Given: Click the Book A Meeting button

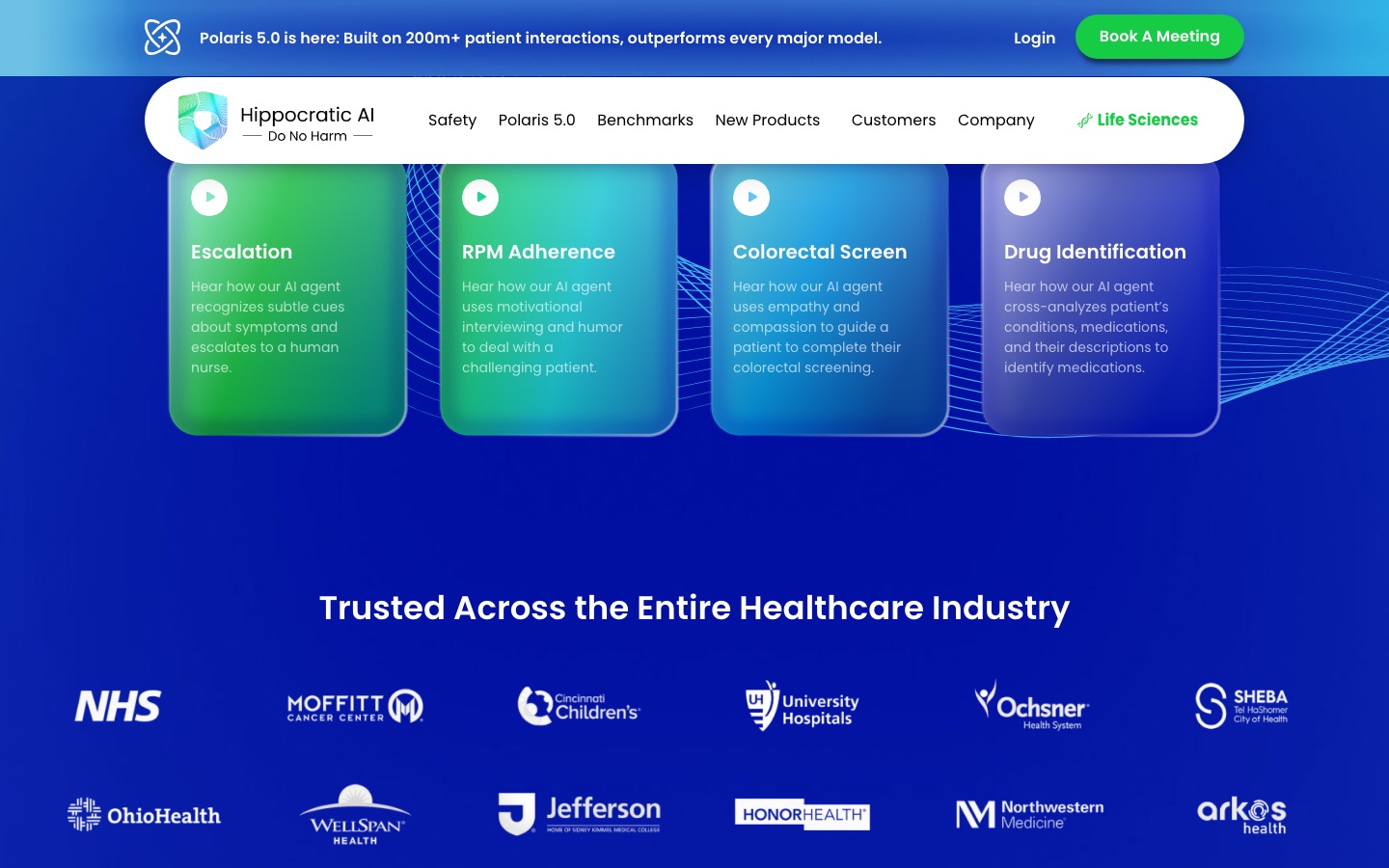Looking at the screenshot, I should (x=1159, y=37).
